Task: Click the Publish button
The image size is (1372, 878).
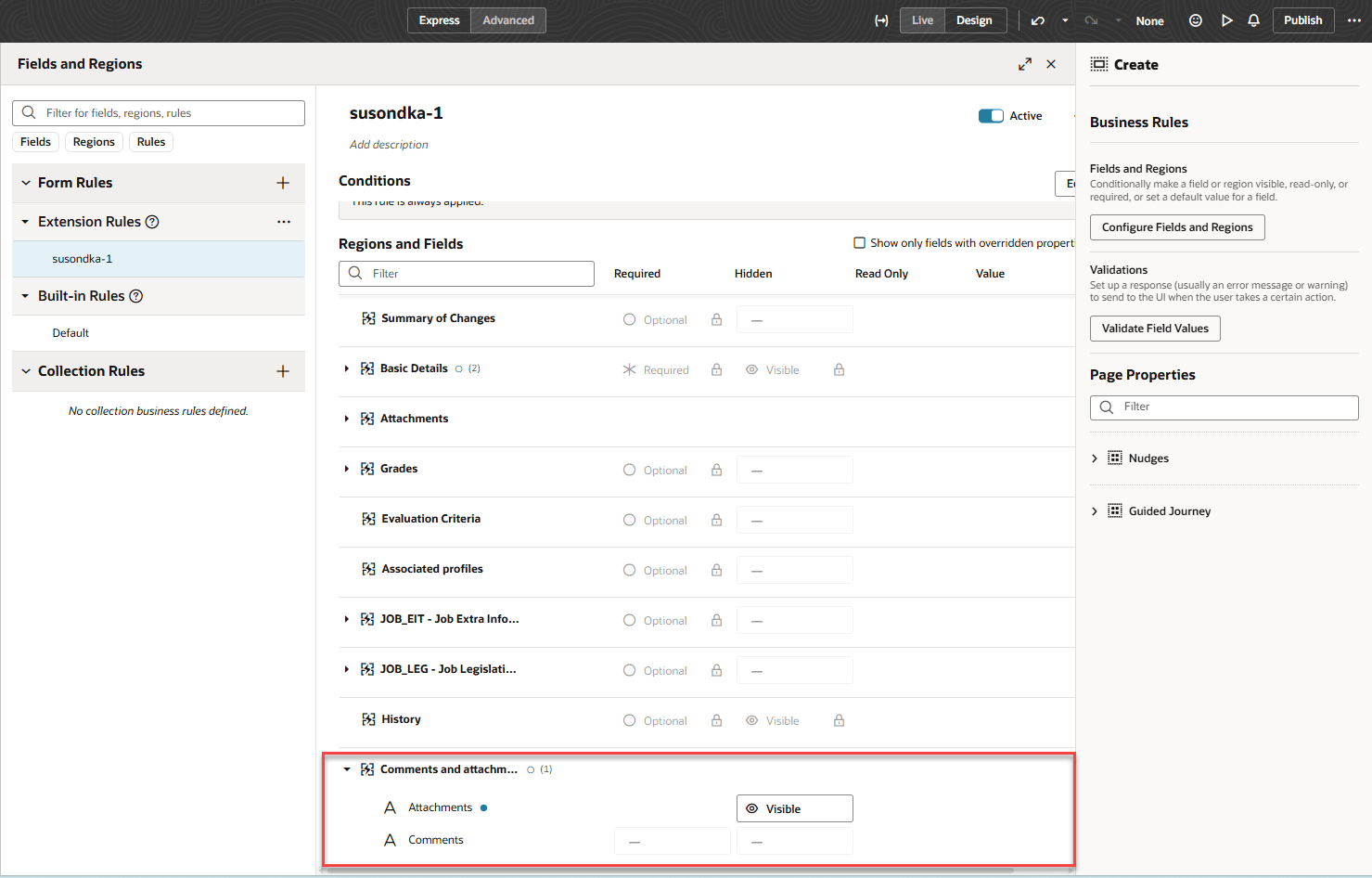Action: click(x=1303, y=20)
